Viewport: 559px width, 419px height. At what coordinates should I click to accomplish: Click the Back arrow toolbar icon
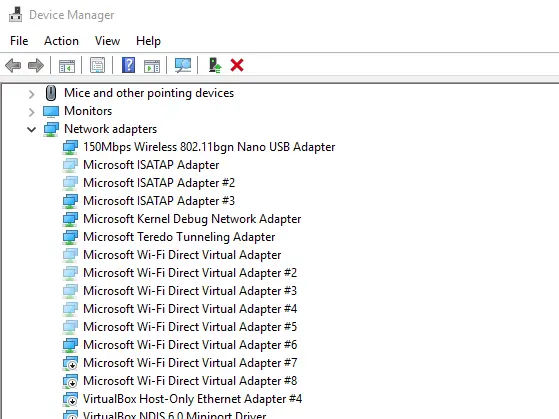[13, 66]
